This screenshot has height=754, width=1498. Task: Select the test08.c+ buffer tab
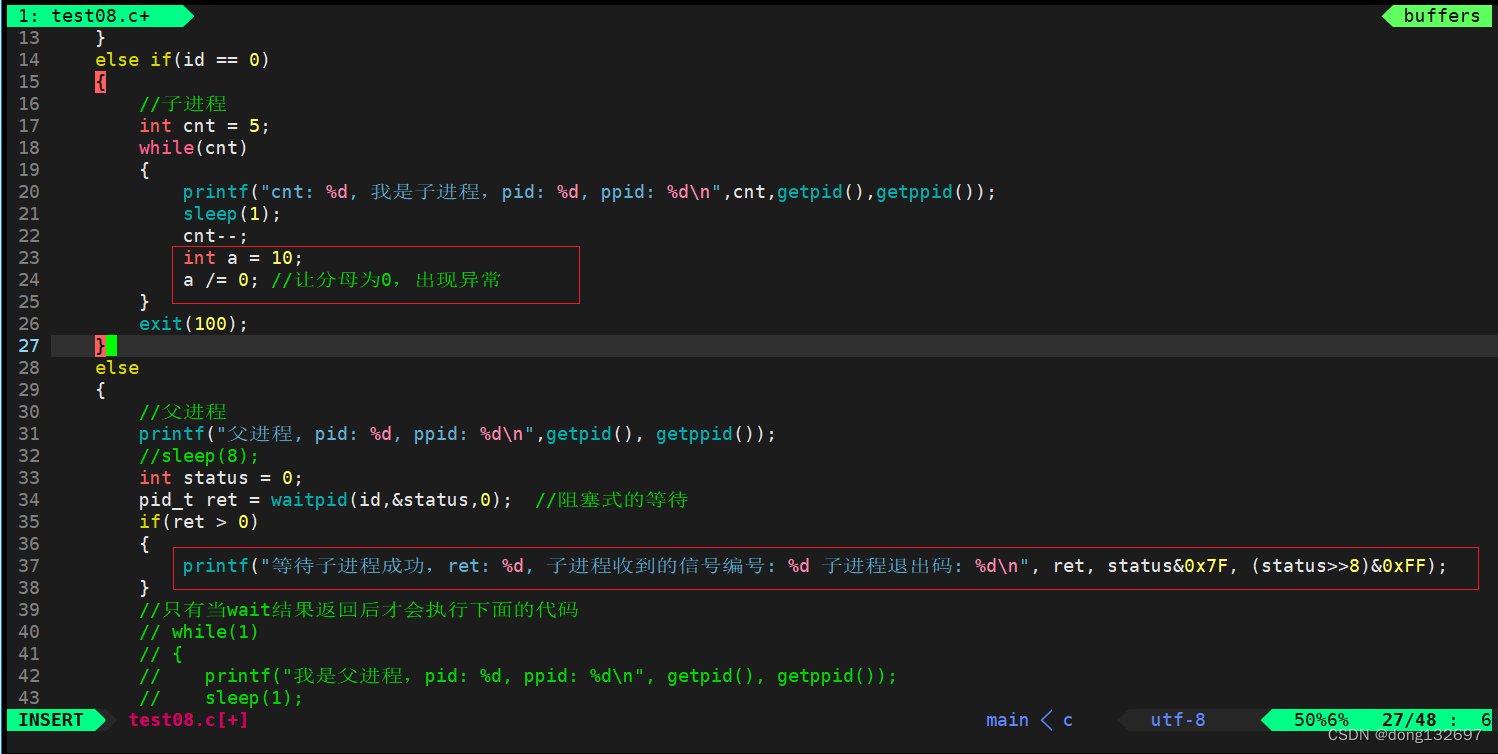coord(95,16)
